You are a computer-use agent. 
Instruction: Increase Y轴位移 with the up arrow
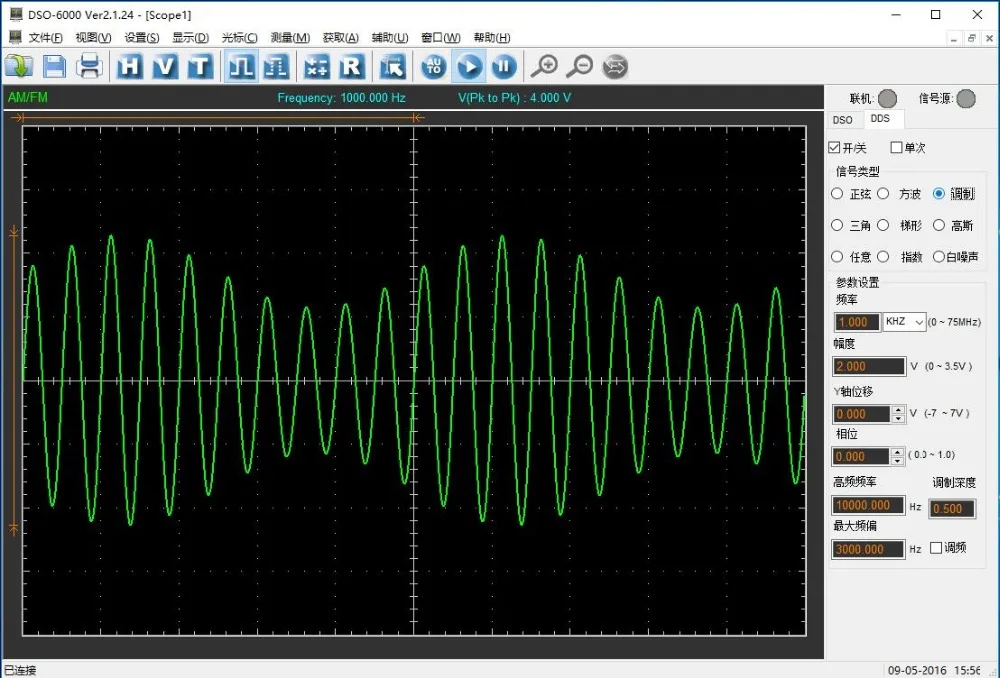pos(898,409)
